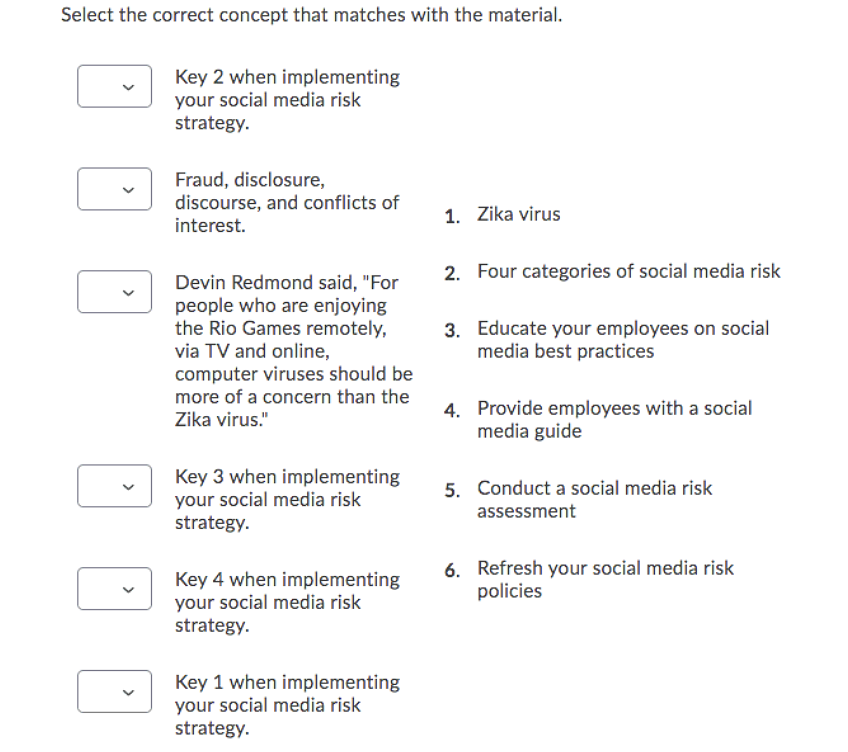The image size is (848, 752).
Task: Open the dropdown beside 'Fraud, disclosure, discourse' item
Action: (x=114, y=188)
